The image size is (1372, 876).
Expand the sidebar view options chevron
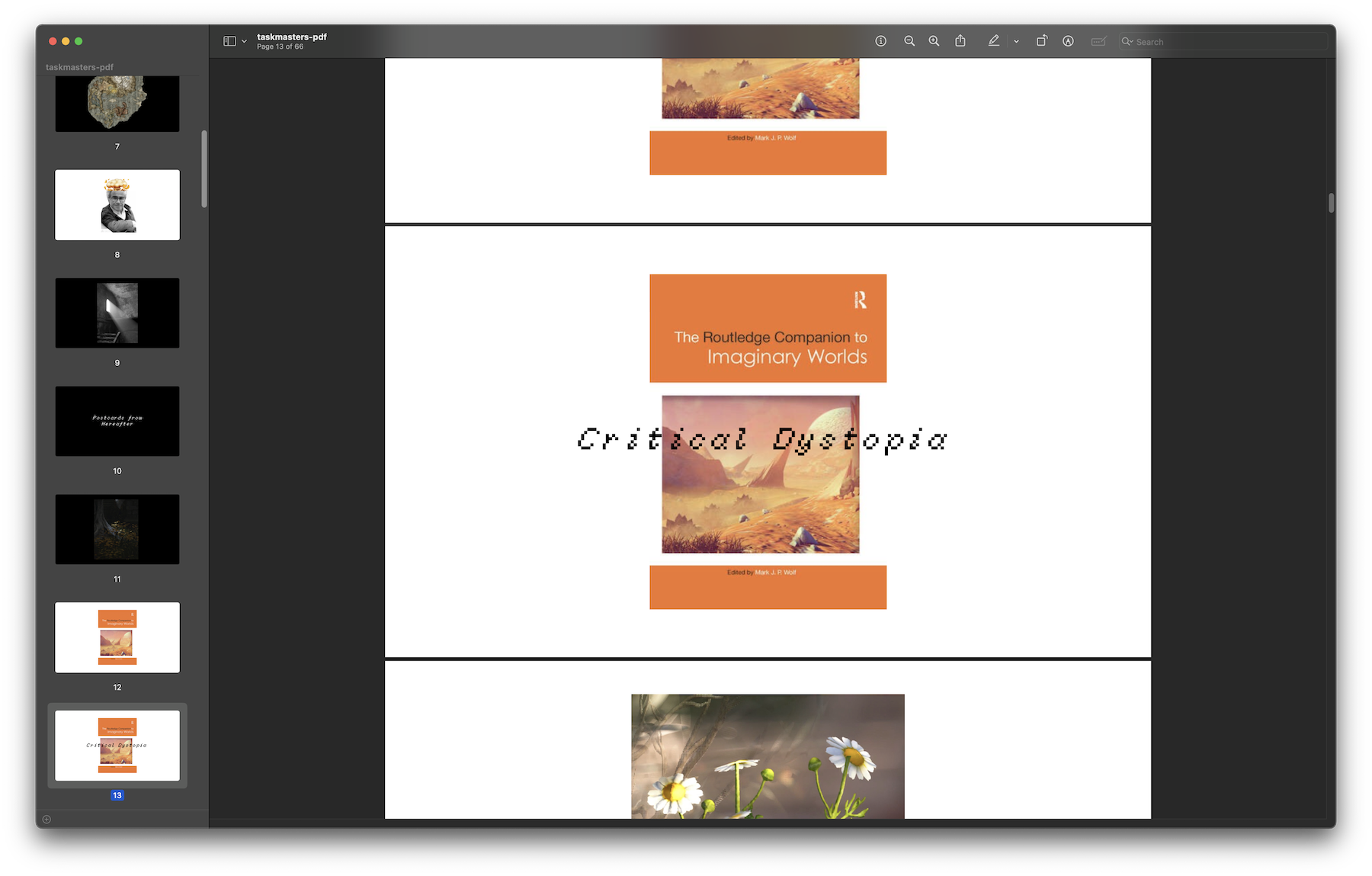pyautogui.click(x=245, y=41)
